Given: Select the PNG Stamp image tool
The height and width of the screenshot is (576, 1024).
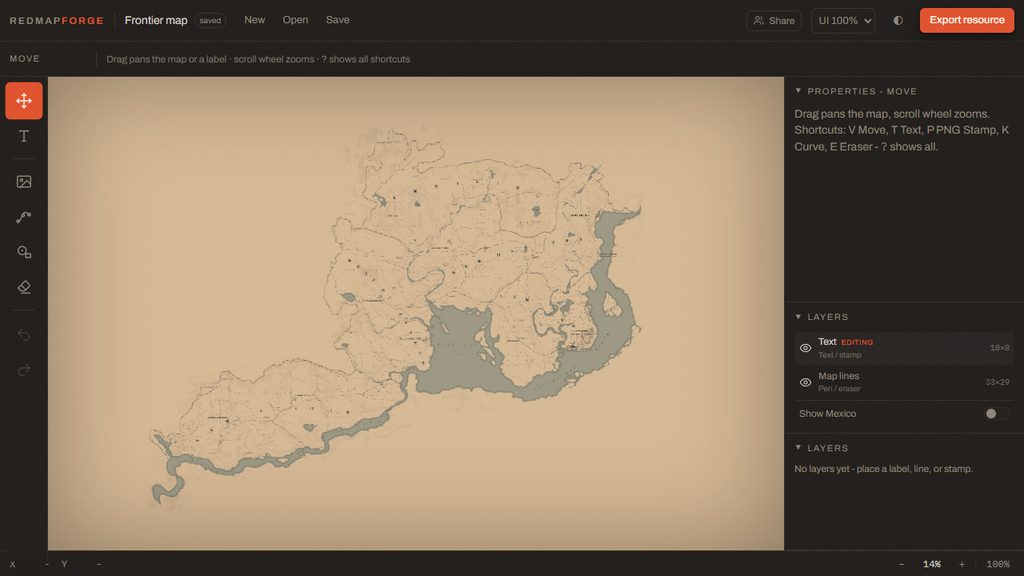Looking at the screenshot, I should 24,182.
